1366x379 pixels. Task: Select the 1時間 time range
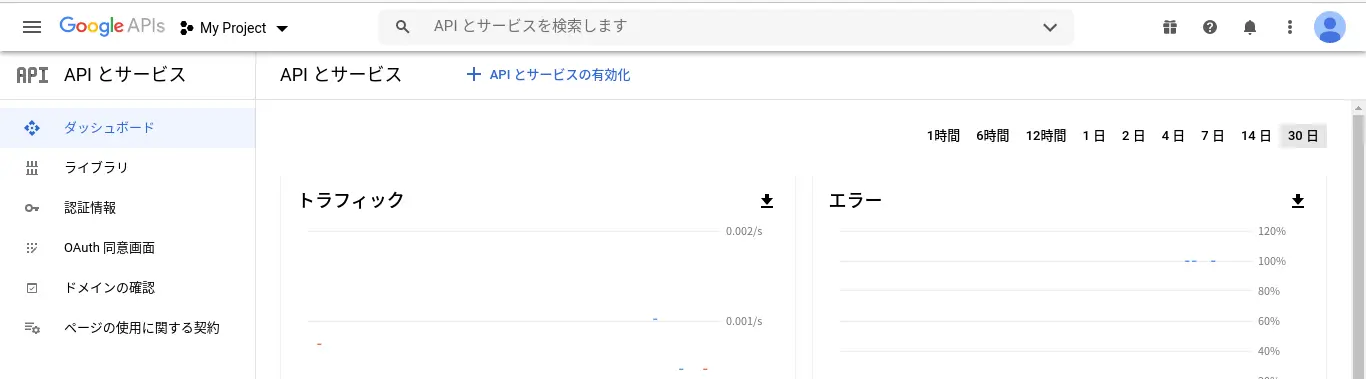click(943, 136)
